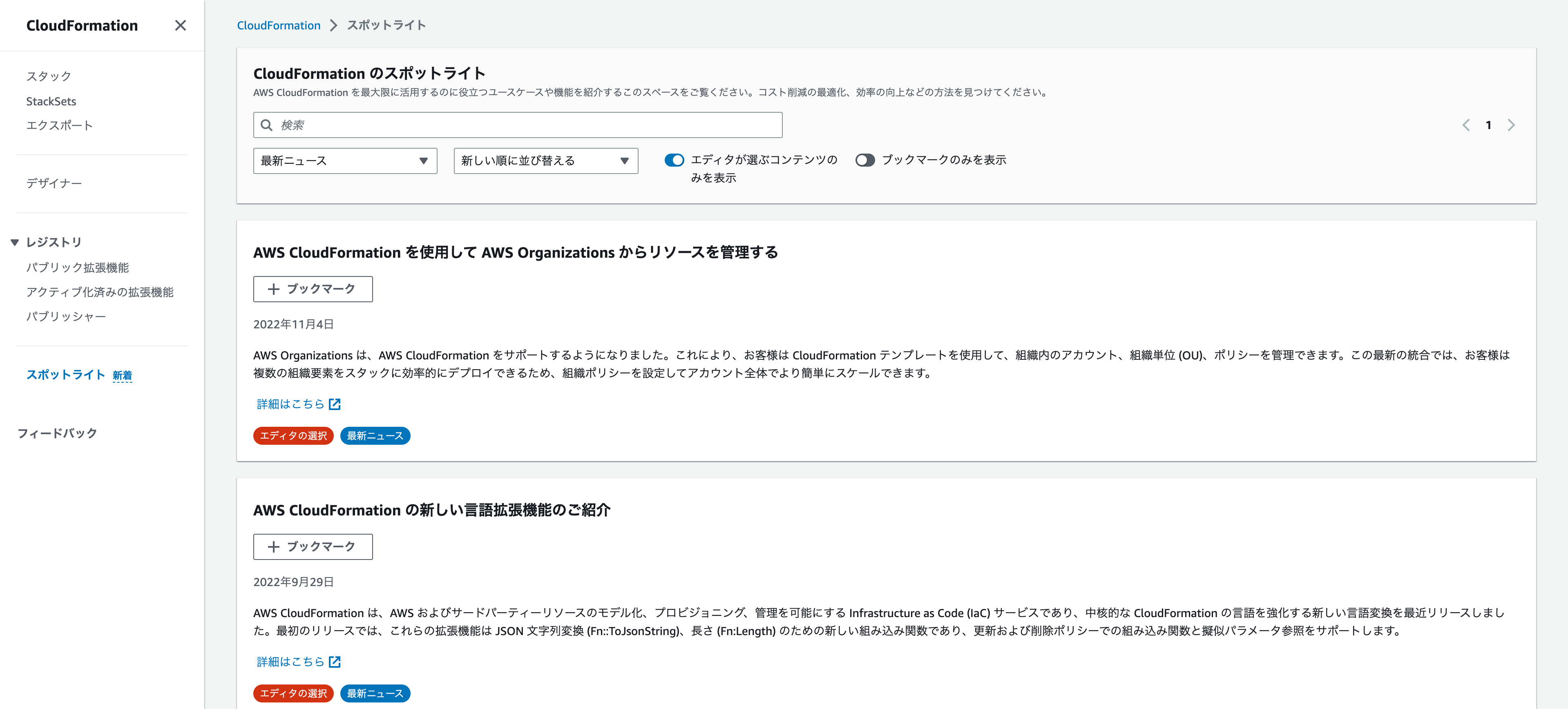This screenshot has height=709, width=1568.
Task: Click the CloudFormation のスポットライト heading
Action: coord(369,74)
